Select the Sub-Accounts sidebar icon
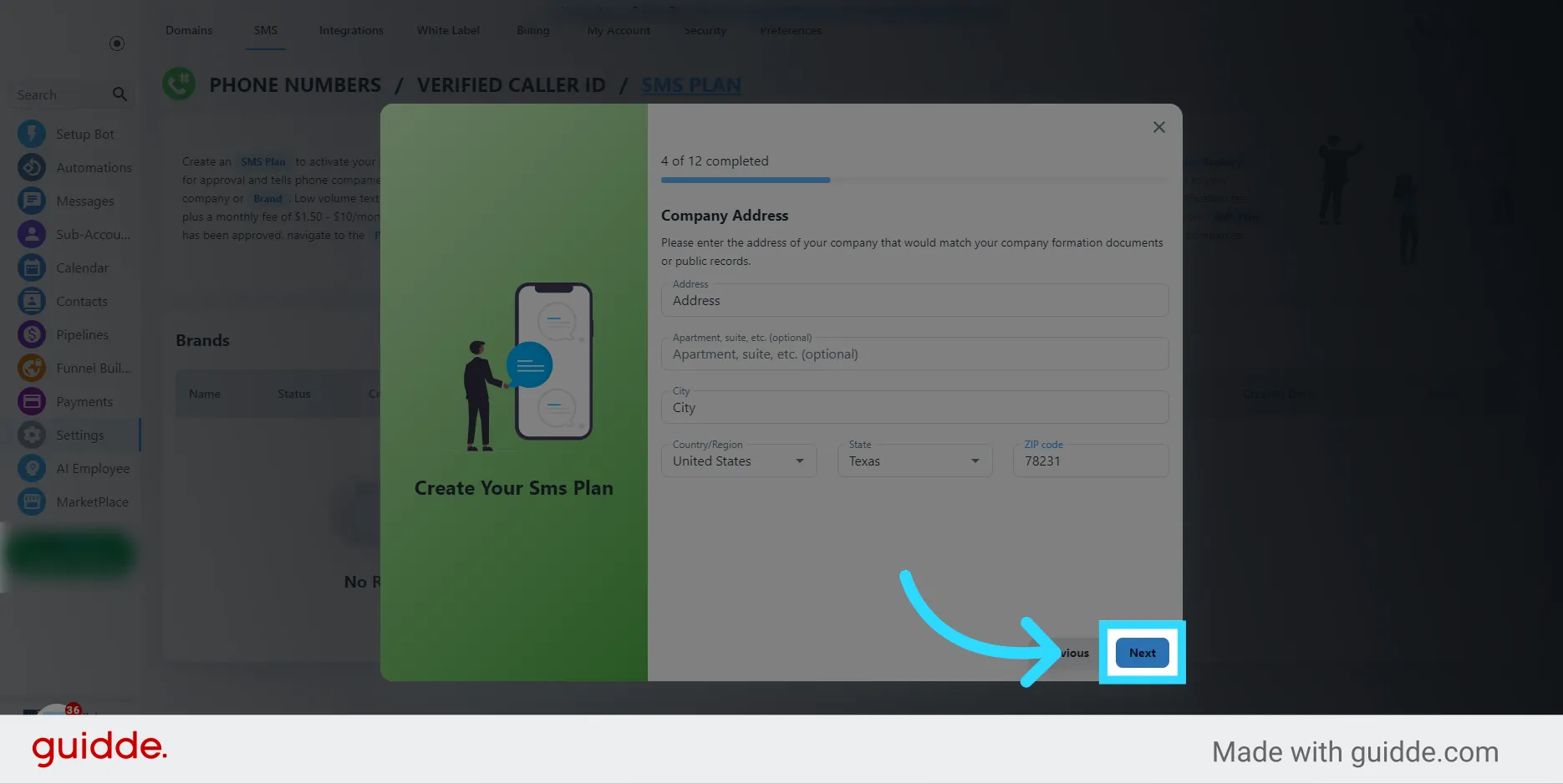The width and height of the screenshot is (1563, 784). pos(32,234)
